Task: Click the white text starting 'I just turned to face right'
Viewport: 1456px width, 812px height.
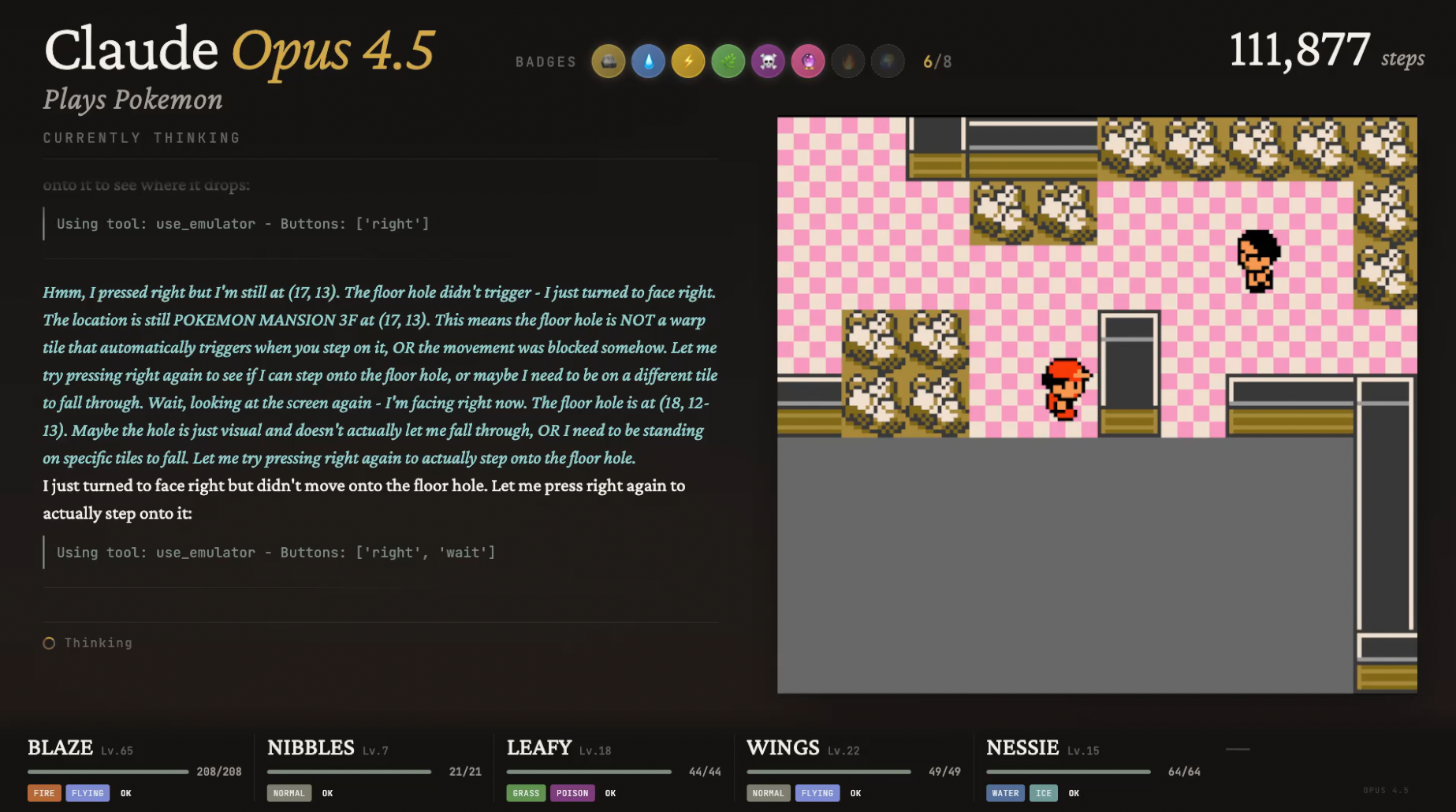Action: 364,499
